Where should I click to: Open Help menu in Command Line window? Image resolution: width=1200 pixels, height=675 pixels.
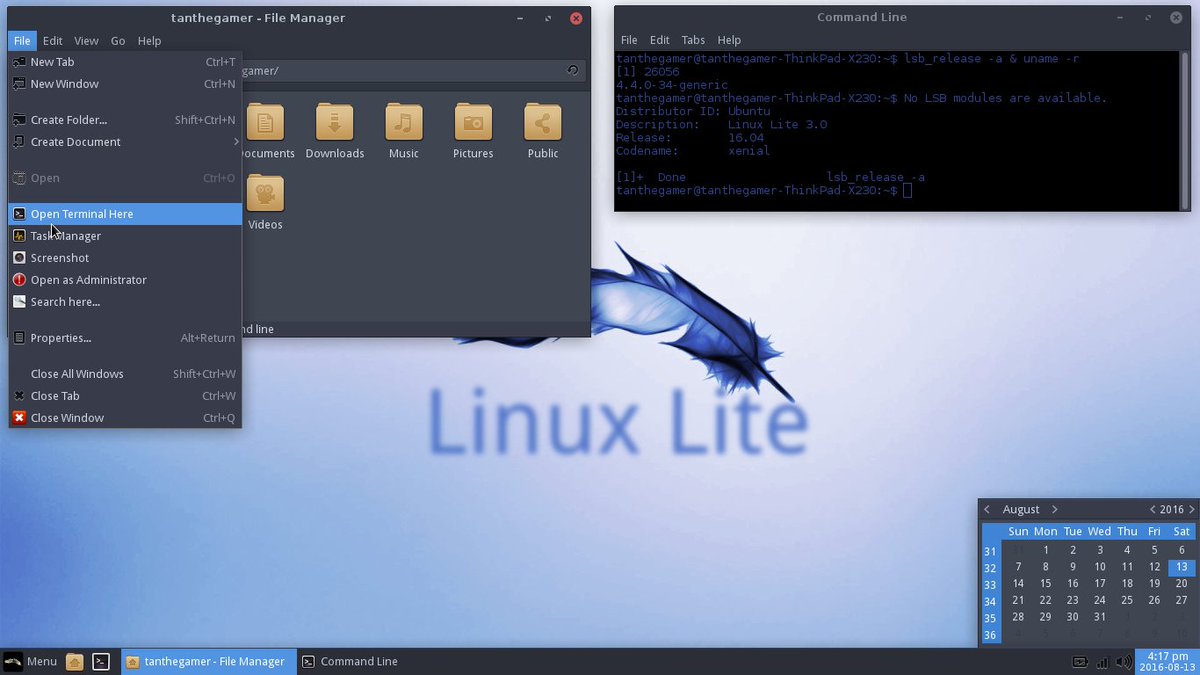click(729, 40)
